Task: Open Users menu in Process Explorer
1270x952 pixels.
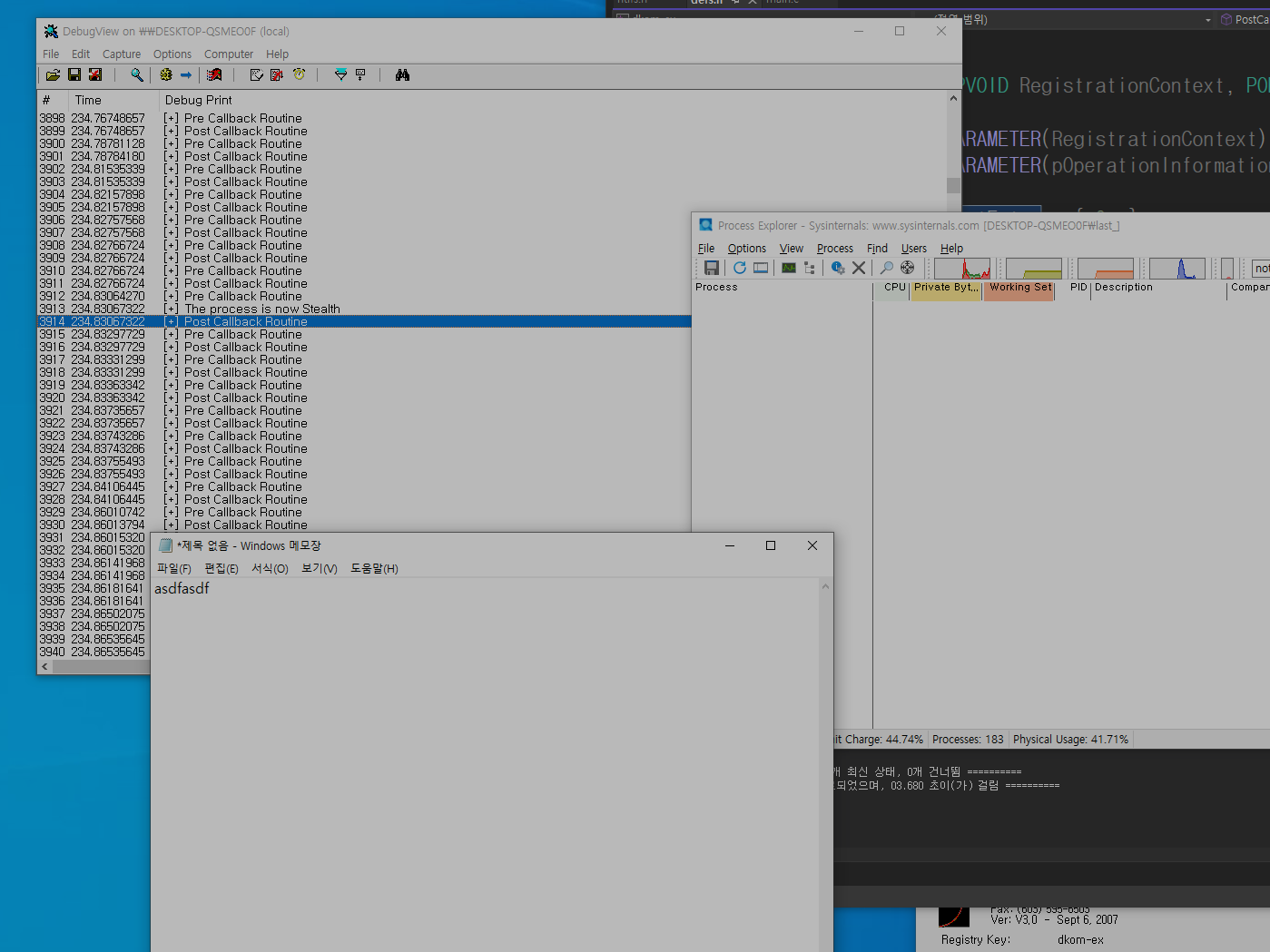Action: tap(914, 249)
